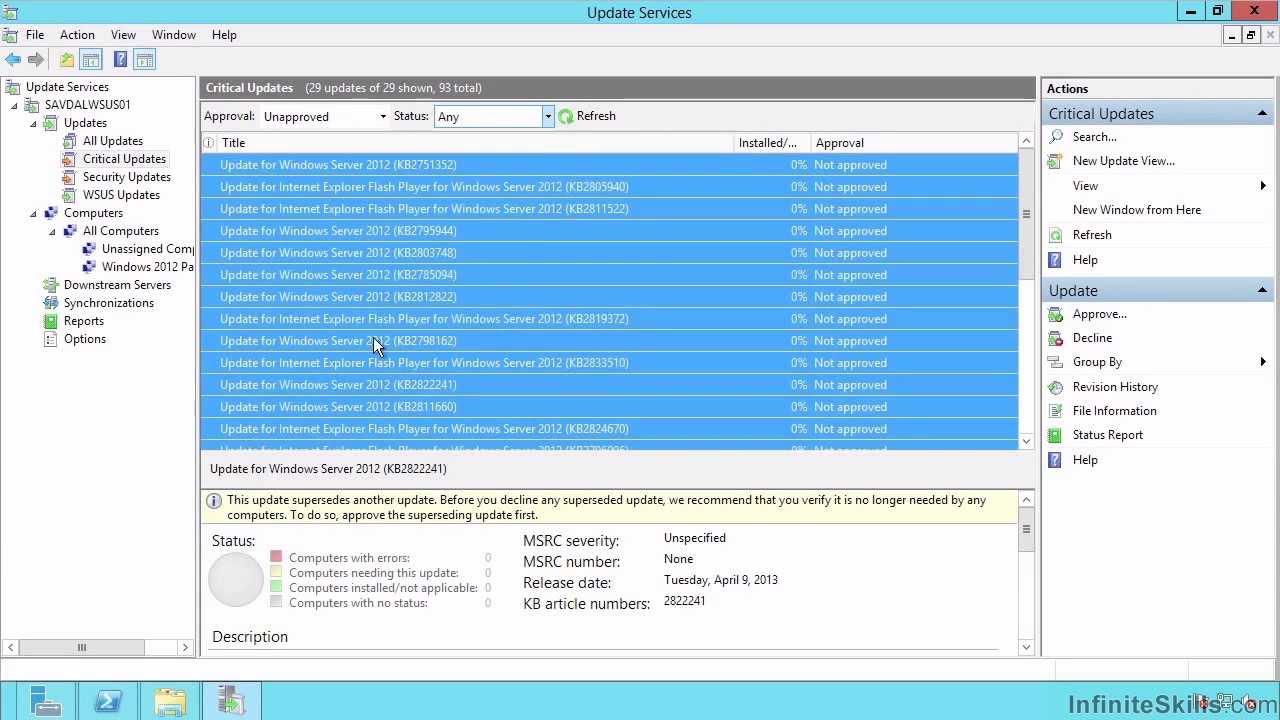Collapse the Computers tree node
Image resolution: width=1280 pixels, height=720 pixels.
pyautogui.click(x=33, y=213)
